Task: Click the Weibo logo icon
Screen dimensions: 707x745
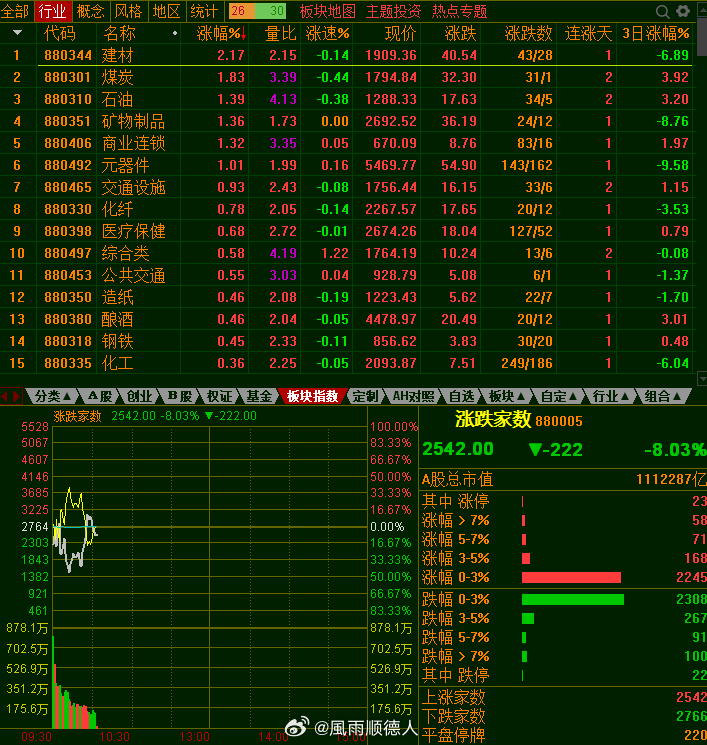Action: (297, 727)
